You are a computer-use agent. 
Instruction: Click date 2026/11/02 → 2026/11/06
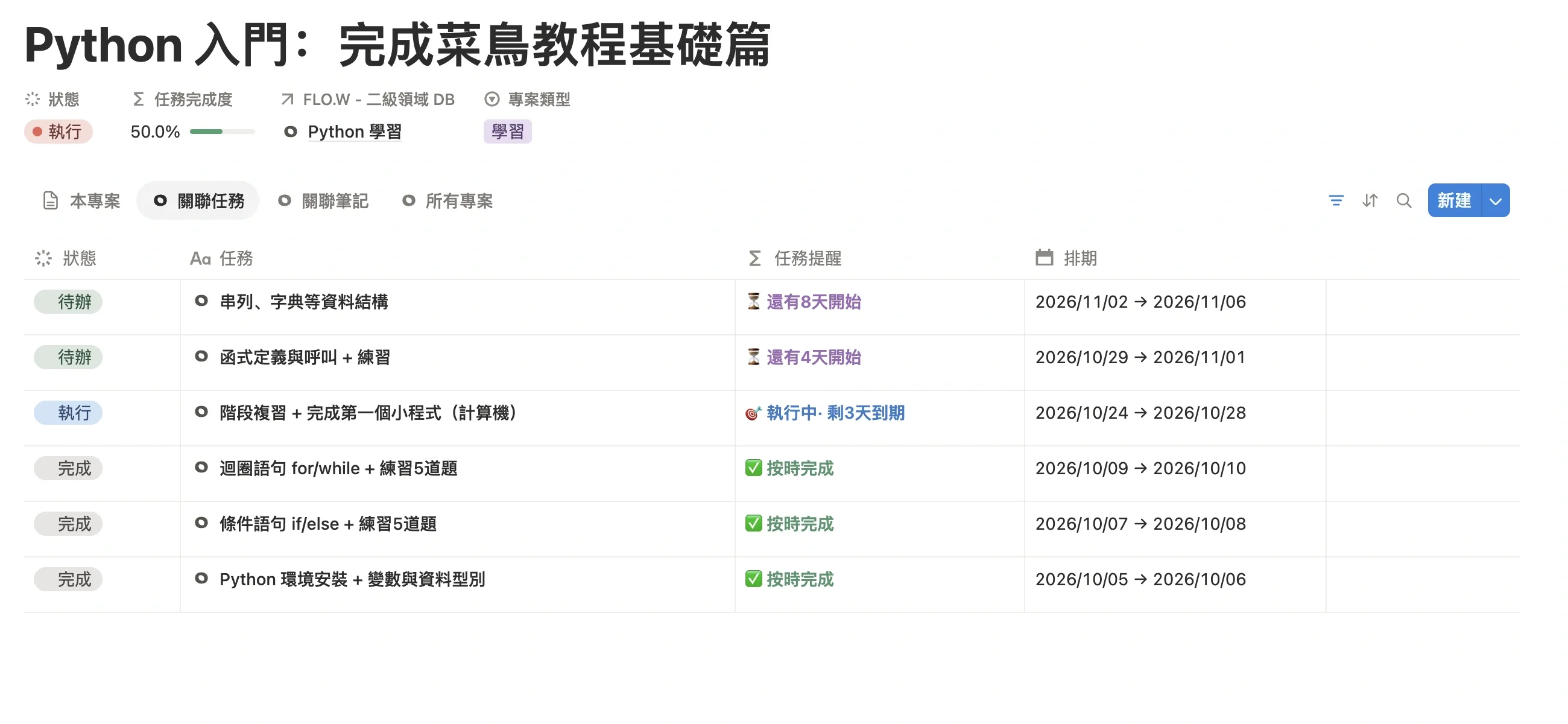[x=1140, y=302]
